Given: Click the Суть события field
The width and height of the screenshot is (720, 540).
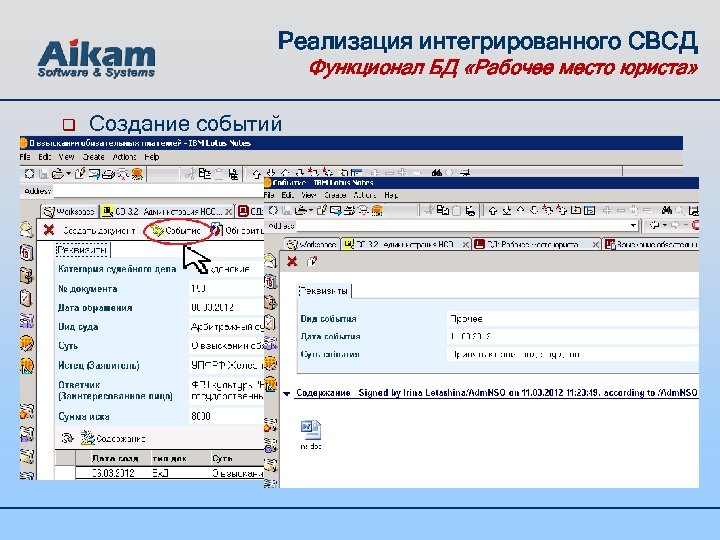Looking at the screenshot, I should coord(573,354).
